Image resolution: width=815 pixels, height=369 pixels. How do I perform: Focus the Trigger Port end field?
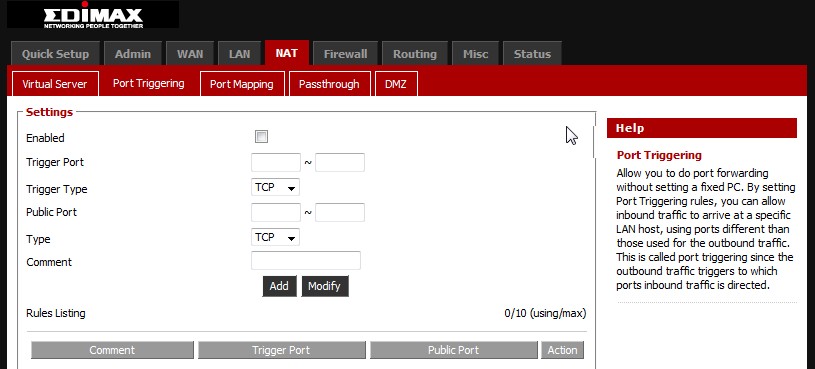(x=340, y=162)
